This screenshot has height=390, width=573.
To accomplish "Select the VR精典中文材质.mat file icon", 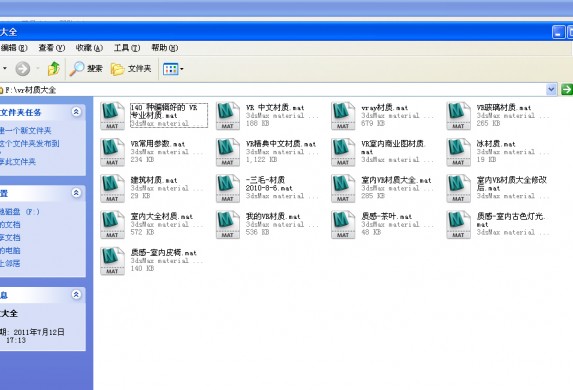I will pyautogui.click(x=228, y=152).
